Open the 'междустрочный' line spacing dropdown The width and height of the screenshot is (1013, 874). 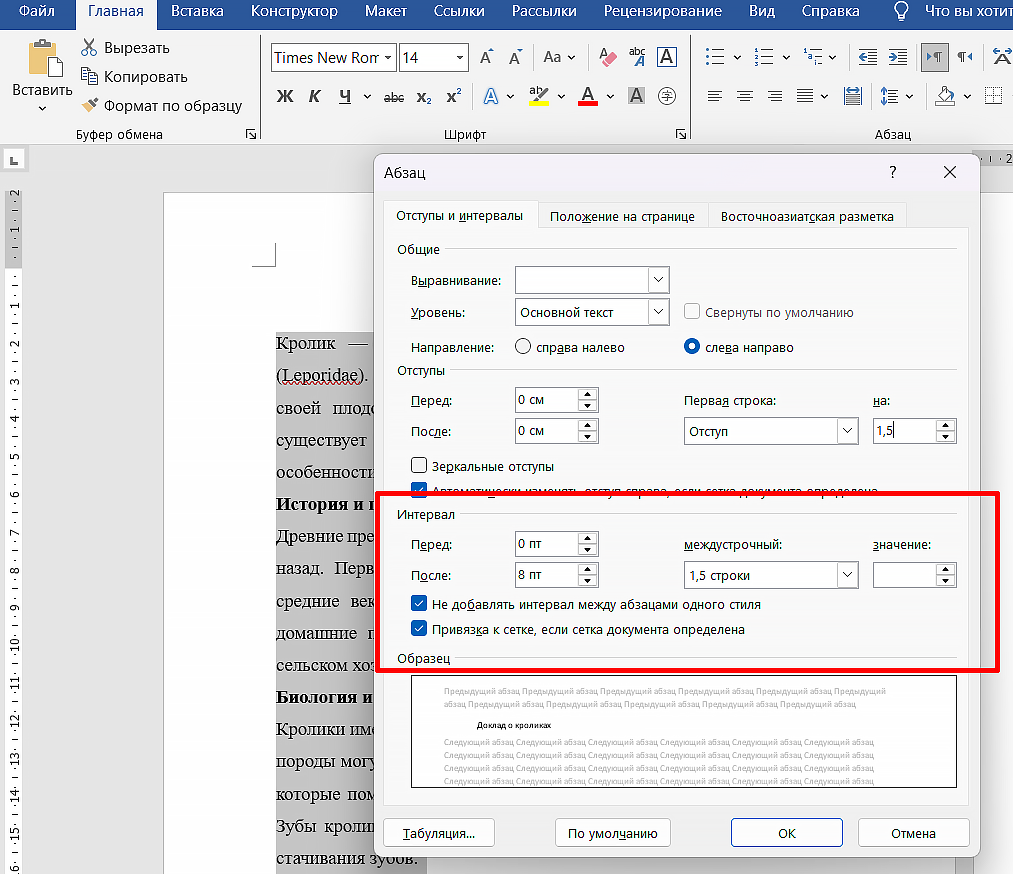click(847, 575)
